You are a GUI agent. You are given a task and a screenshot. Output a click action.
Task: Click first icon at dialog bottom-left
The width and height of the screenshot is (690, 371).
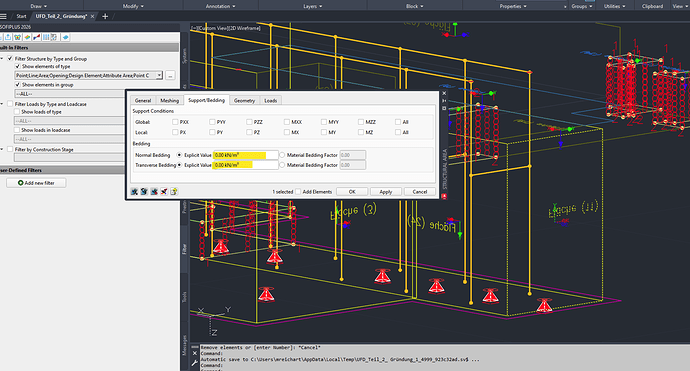[134, 191]
